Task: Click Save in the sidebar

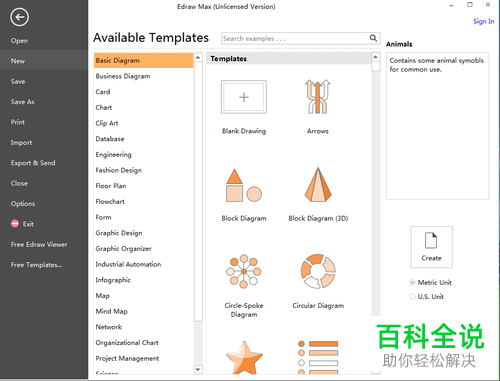Action: click(x=18, y=81)
